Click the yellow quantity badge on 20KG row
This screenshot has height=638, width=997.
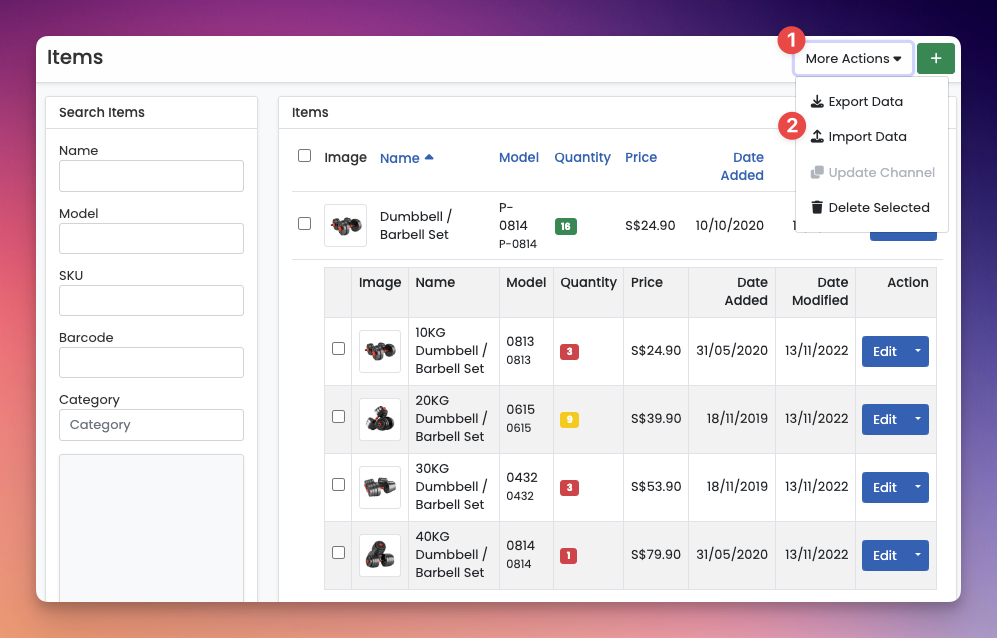pyautogui.click(x=569, y=420)
